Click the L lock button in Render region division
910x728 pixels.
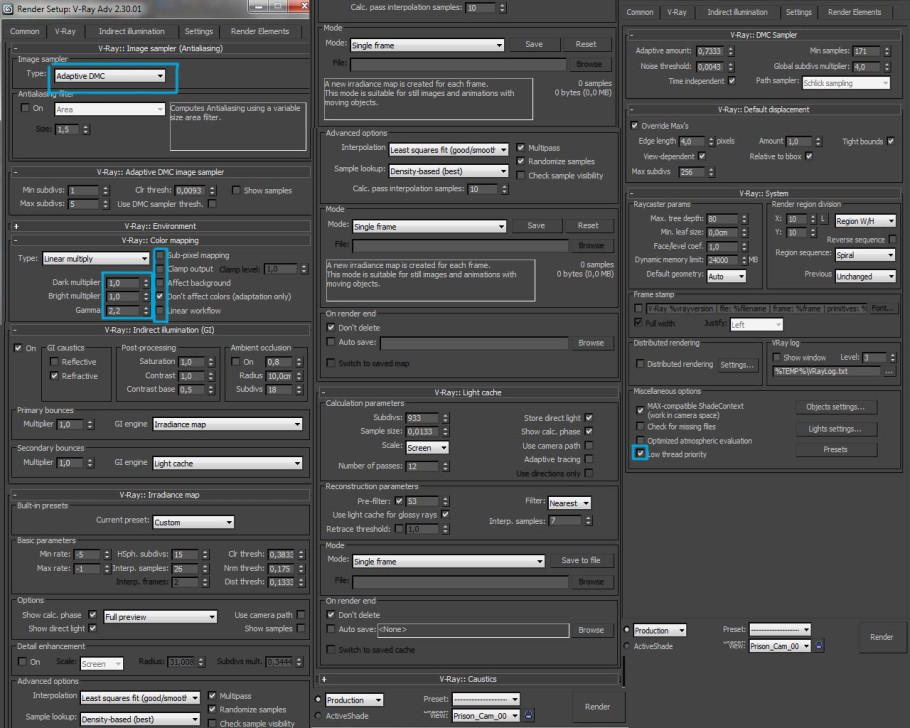pos(822,219)
